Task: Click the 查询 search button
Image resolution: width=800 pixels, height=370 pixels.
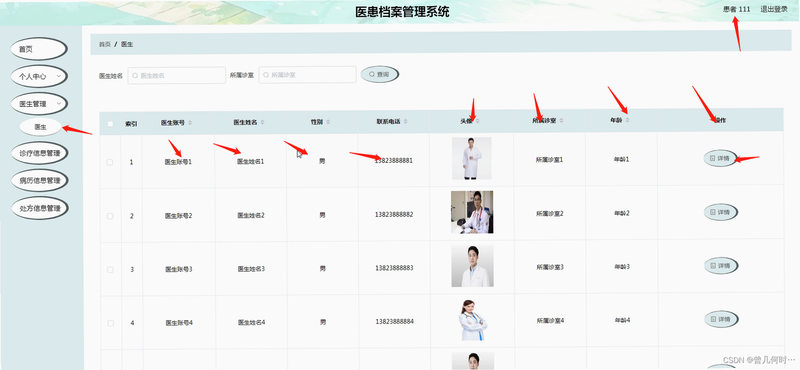Action: click(380, 75)
